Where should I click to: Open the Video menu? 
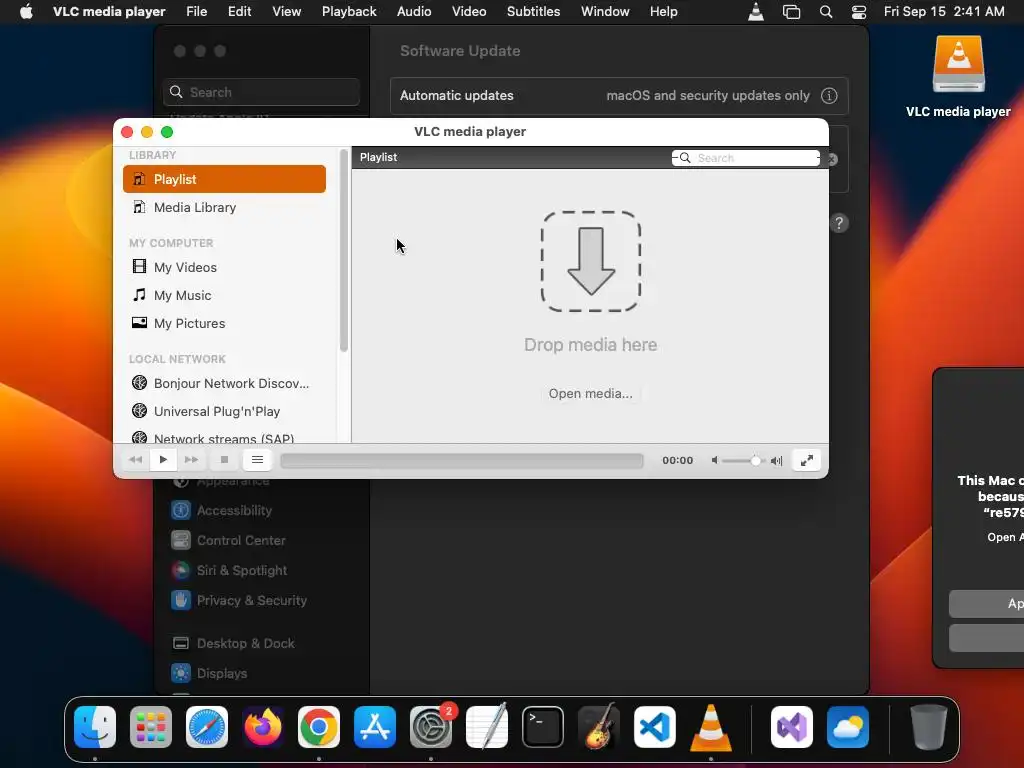click(469, 11)
